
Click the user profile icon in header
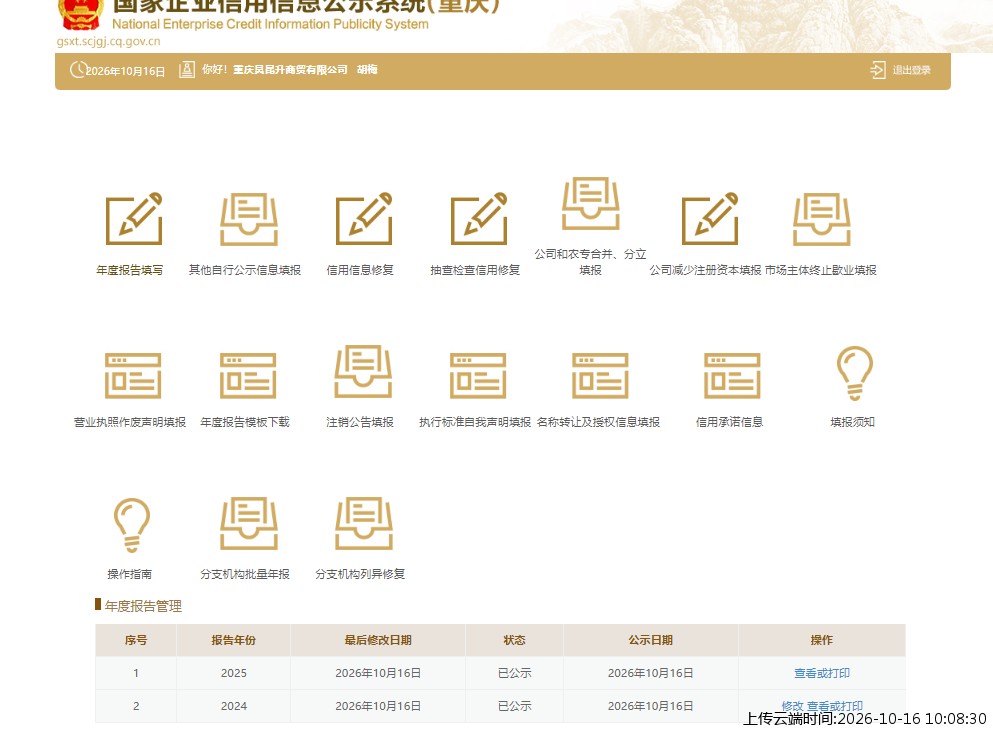pos(187,70)
